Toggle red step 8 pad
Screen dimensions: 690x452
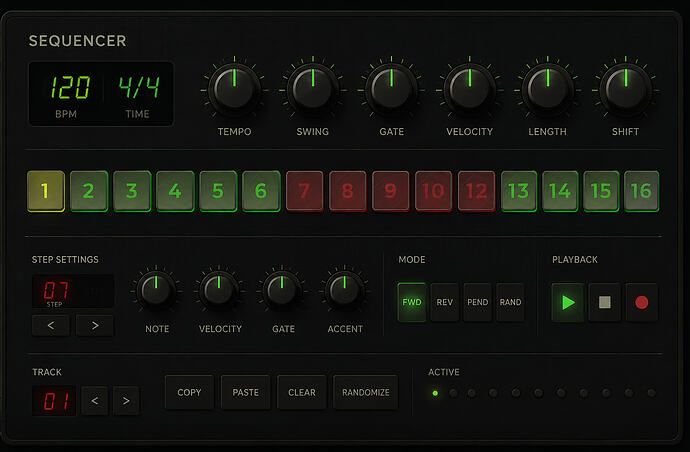coord(348,191)
